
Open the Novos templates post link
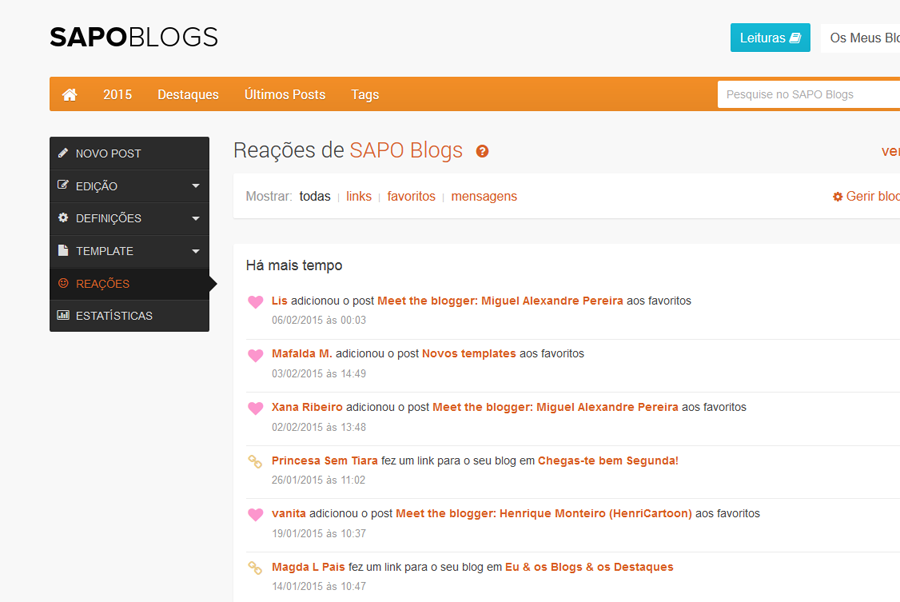[469, 354]
